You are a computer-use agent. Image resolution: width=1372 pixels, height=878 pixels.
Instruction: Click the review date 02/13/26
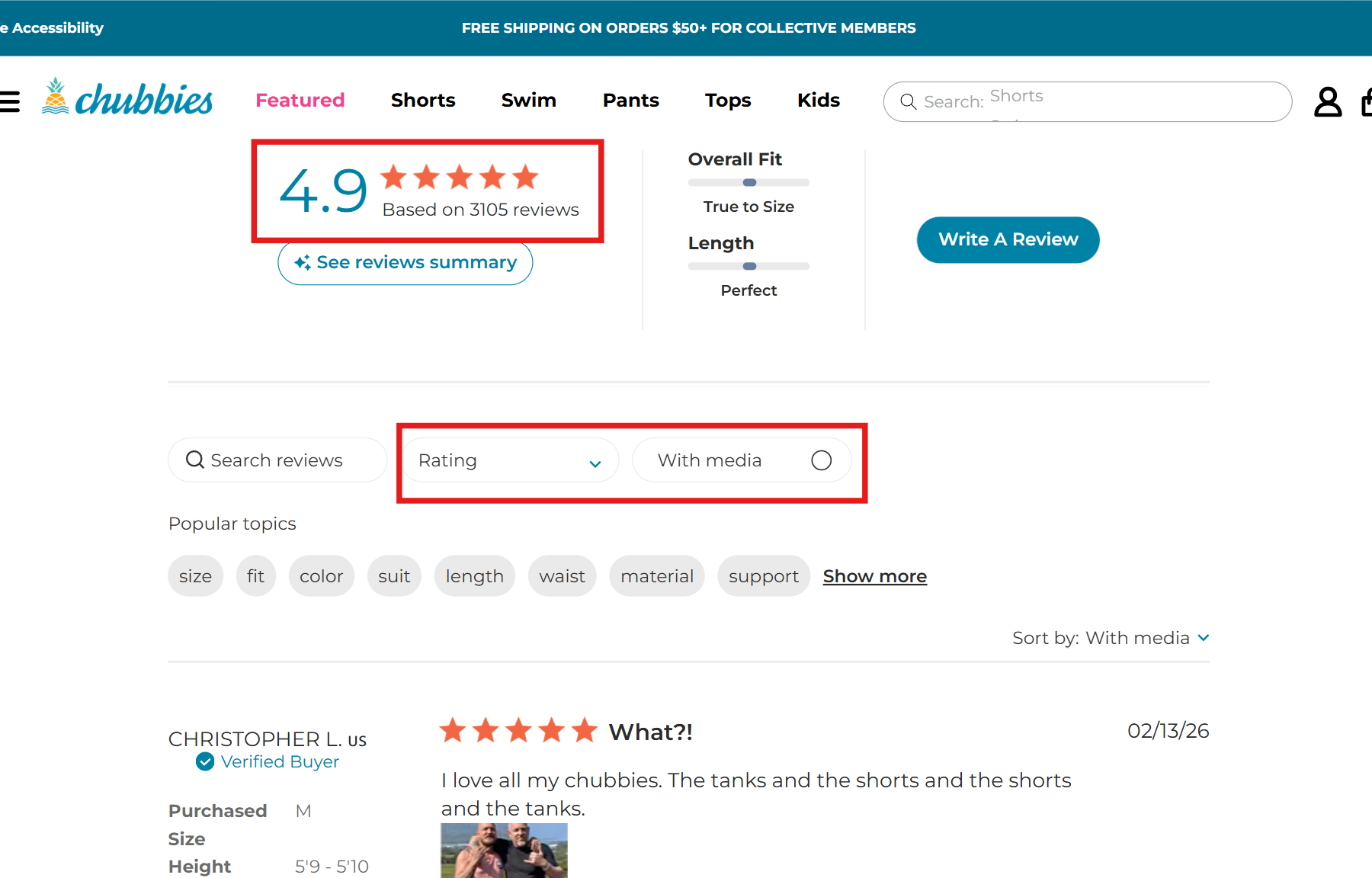(x=1168, y=731)
